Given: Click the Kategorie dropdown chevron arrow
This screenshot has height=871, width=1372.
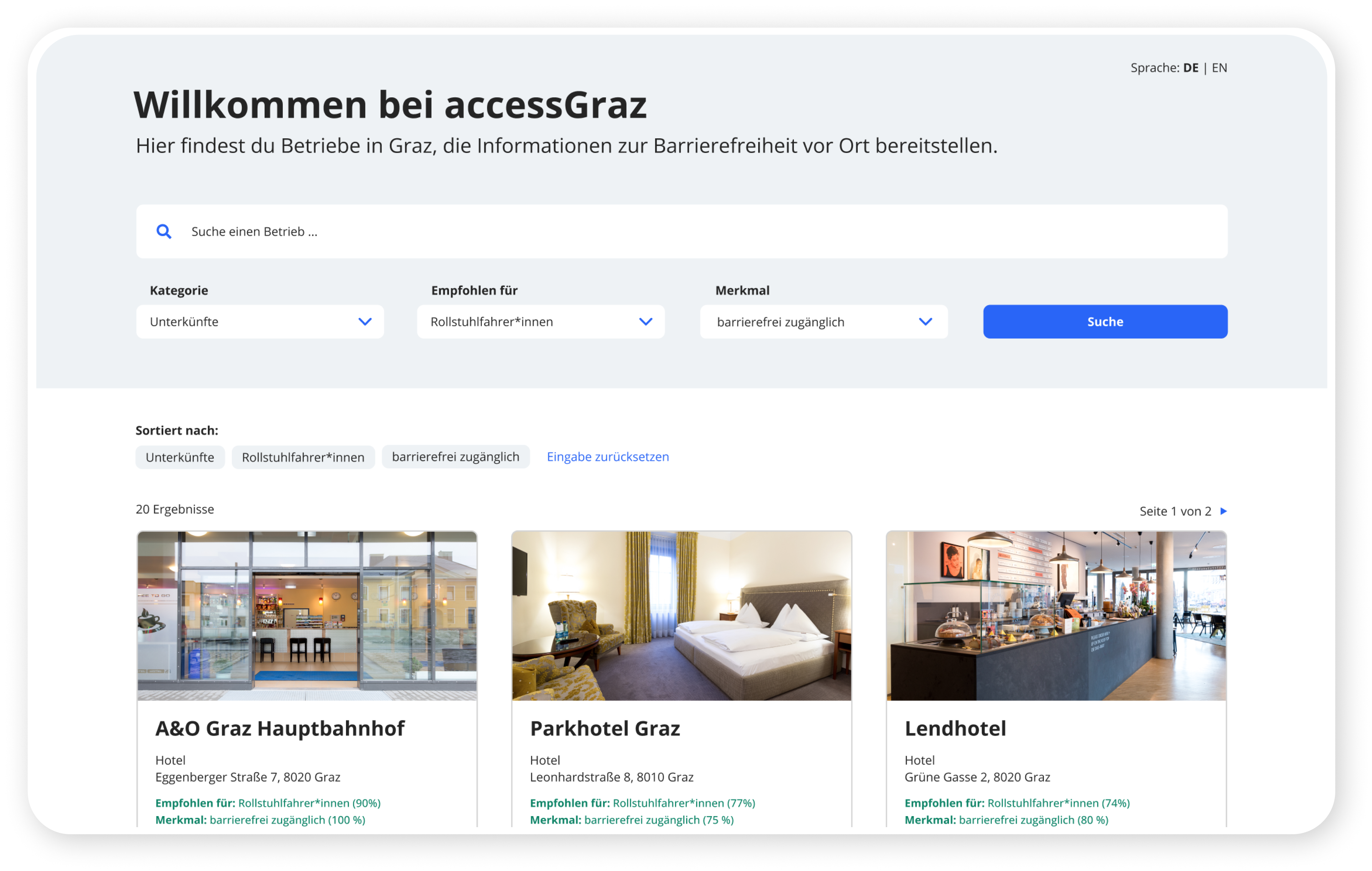Looking at the screenshot, I should [x=364, y=322].
